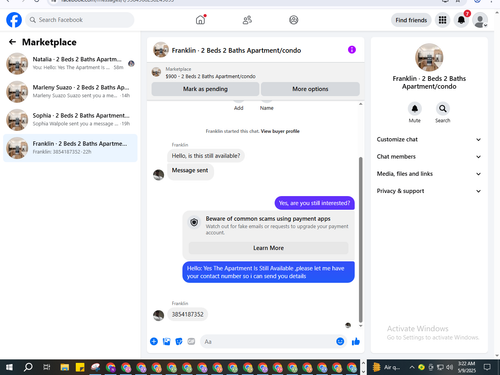Expand Chat members section
The width and height of the screenshot is (500, 375).
pyautogui.click(x=429, y=157)
